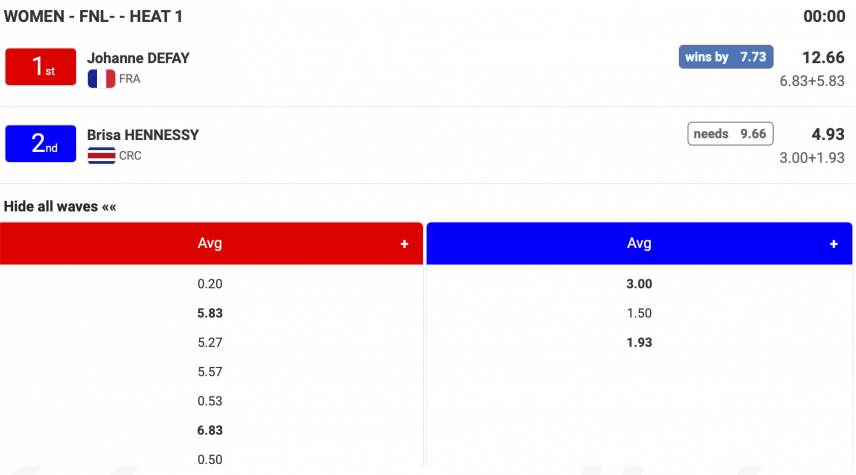Select Hennessy's wave score 3.00 in the list
This screenshot has width=856, height=475.
click(x=638, y=284)
